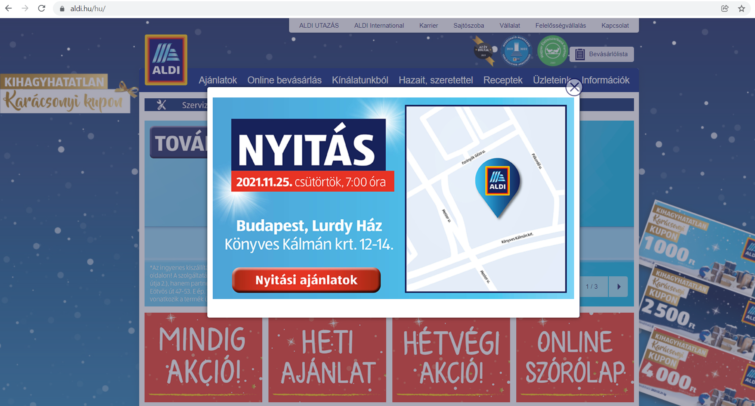Expand the Receptek menu
This screenshot has height=406, width=755.
[502, 79]
